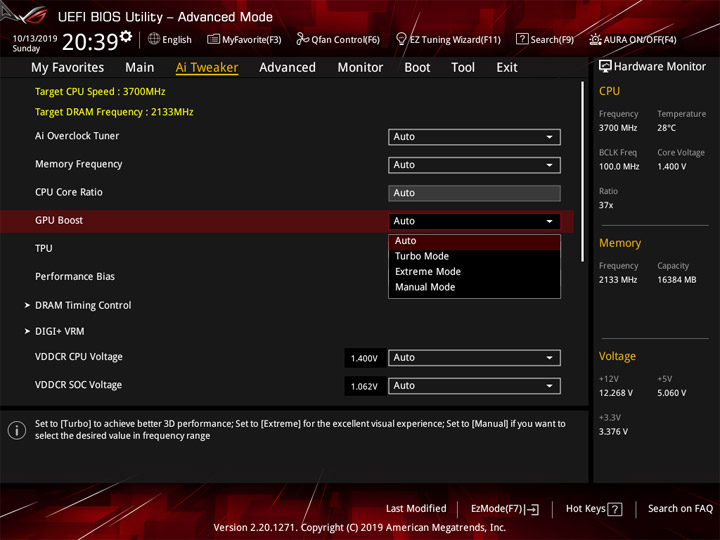
Task: Go to Boot tab
Action: 417,68
